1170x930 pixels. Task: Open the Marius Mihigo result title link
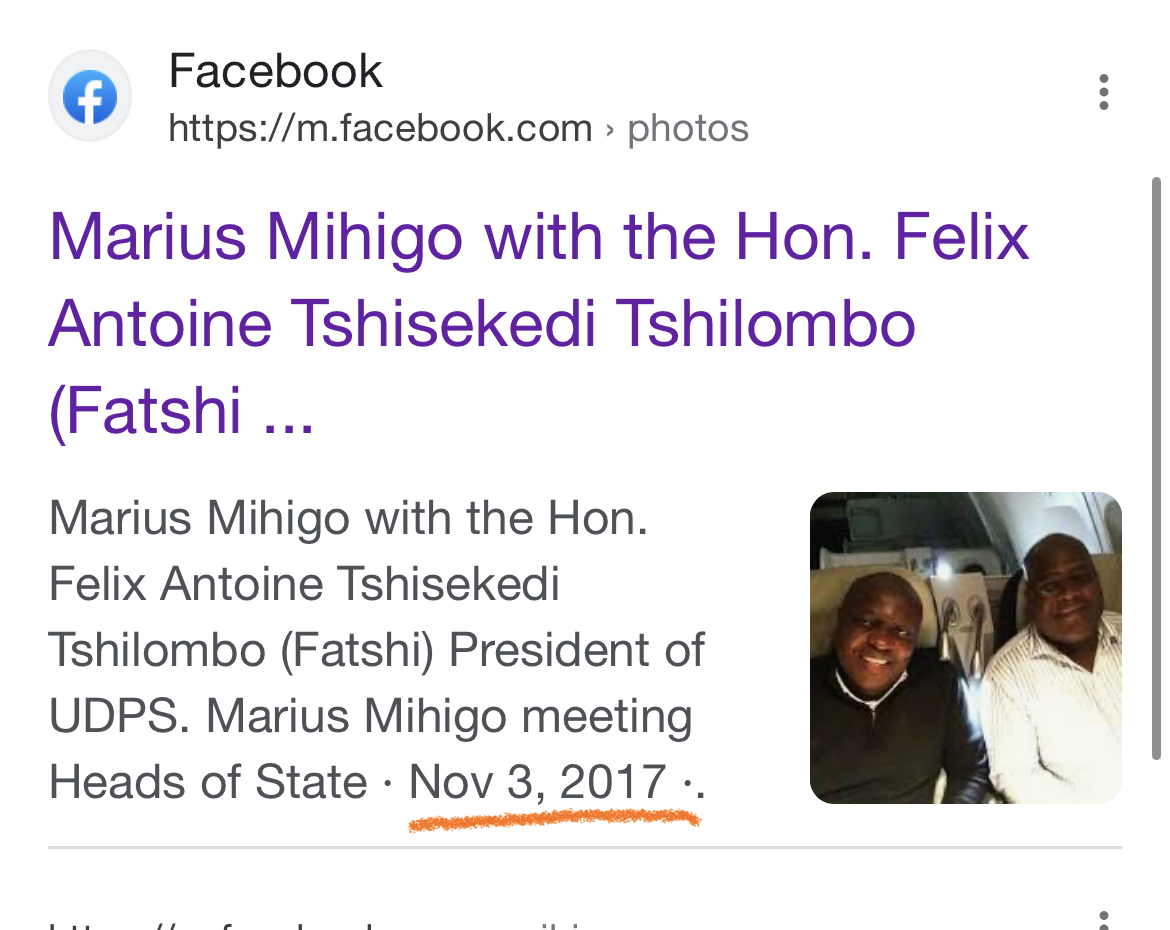[538, 238]
